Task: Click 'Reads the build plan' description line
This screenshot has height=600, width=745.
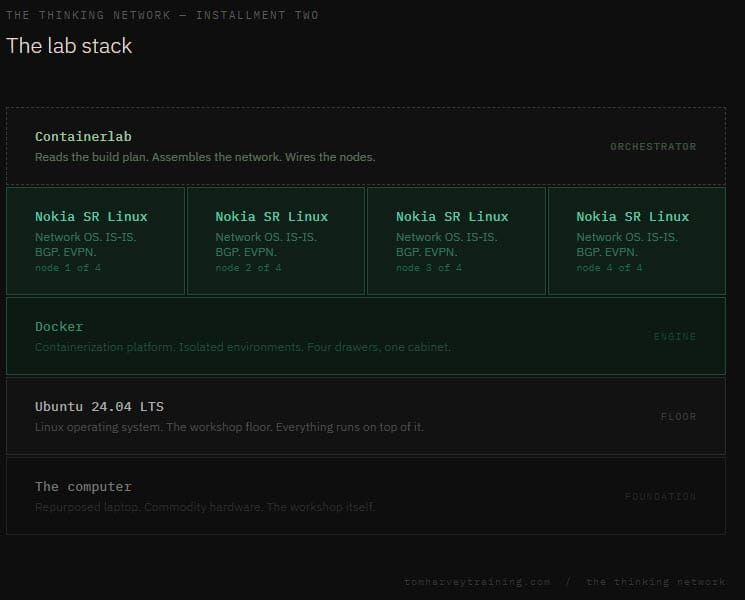Action: (x=205, y=157)
